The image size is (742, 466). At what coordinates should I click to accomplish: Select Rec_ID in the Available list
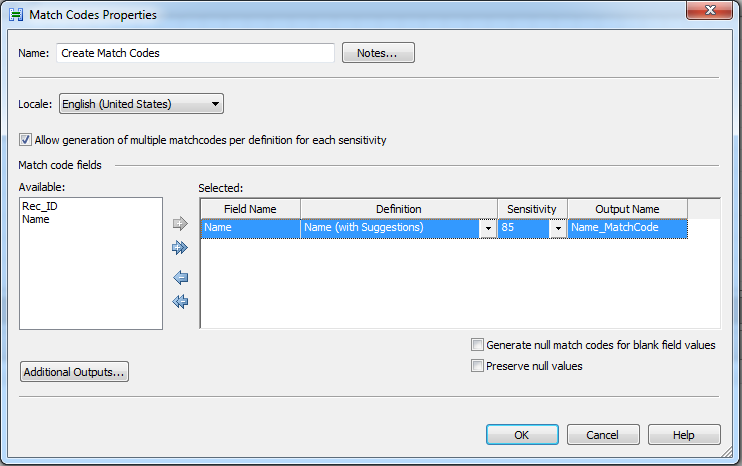[x=38, y=206]
